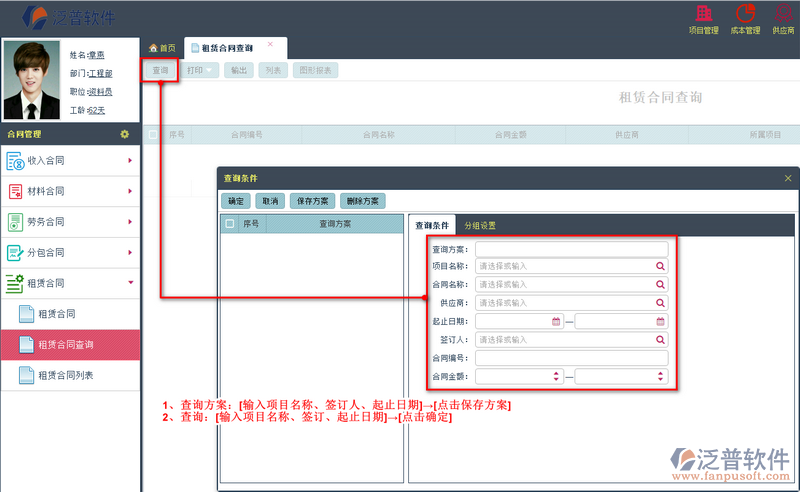
Task: Click 合同金额 column header
Action: [x=511, y=135]
